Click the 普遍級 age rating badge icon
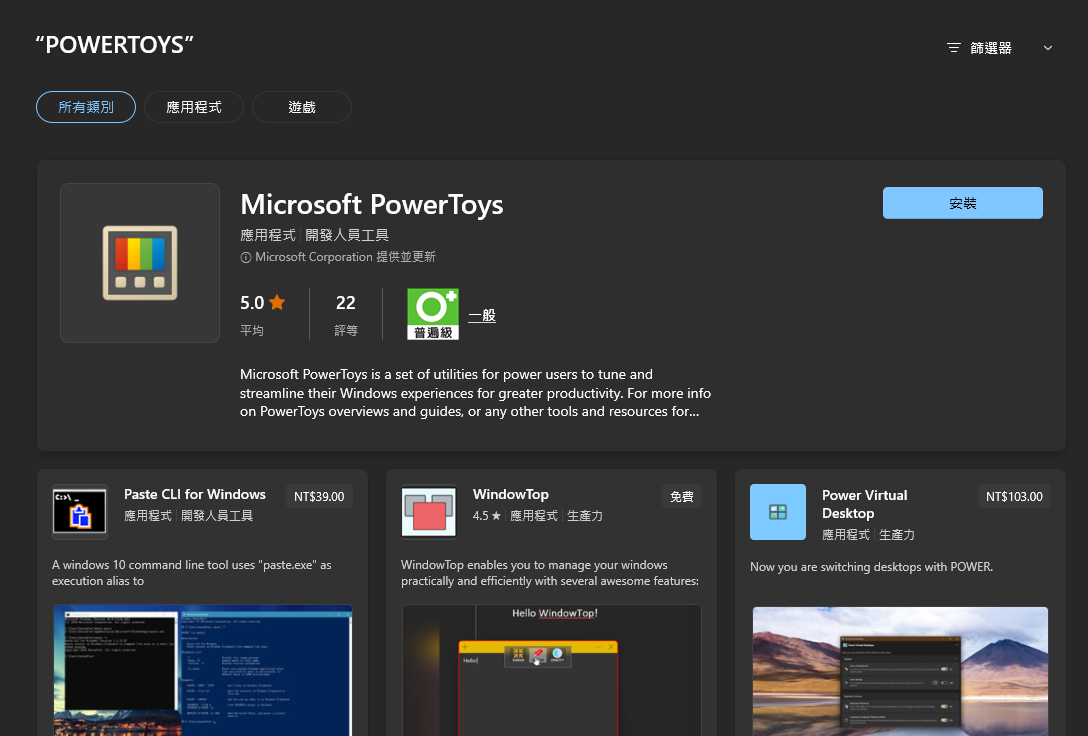1088x736 pixels. (432, 315)
